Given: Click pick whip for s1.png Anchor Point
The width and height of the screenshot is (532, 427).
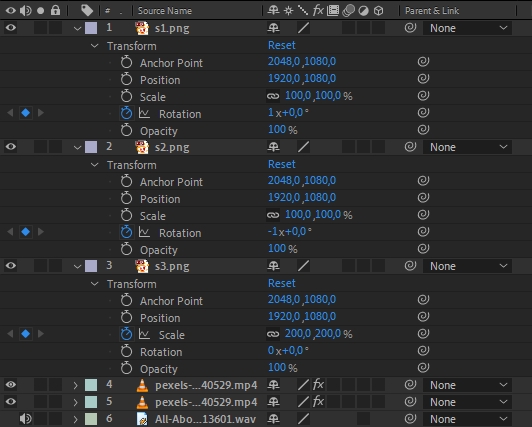Looking at the screenshot, I should coord(423,62).
